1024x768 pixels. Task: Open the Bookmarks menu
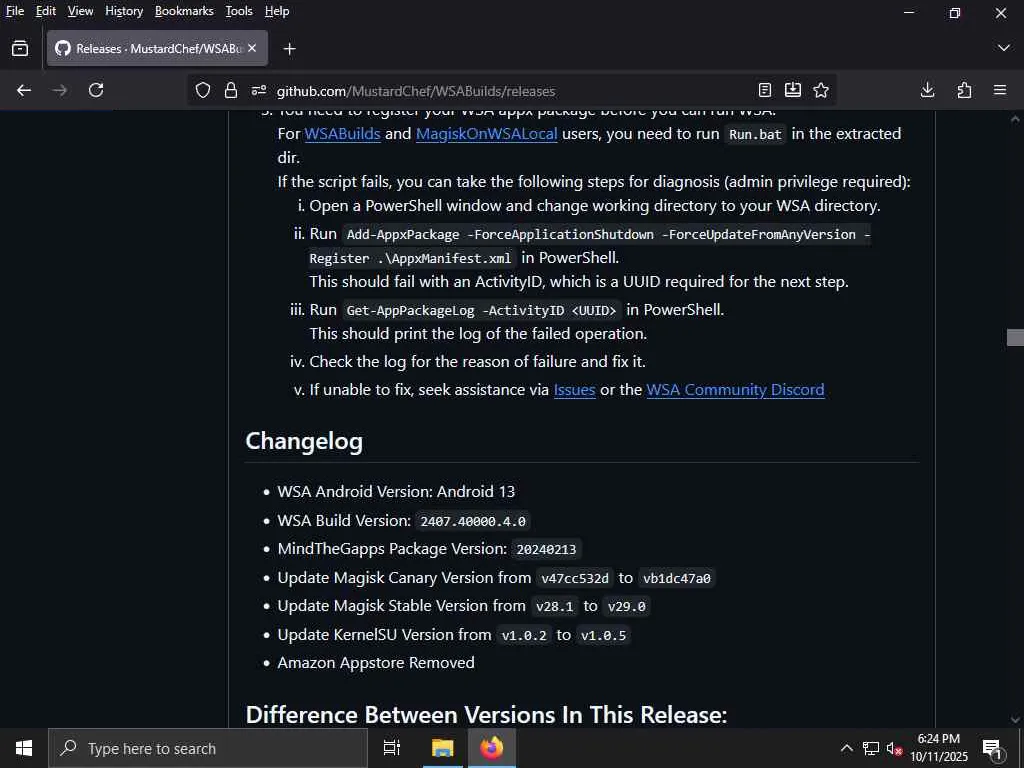click(184, 11)
